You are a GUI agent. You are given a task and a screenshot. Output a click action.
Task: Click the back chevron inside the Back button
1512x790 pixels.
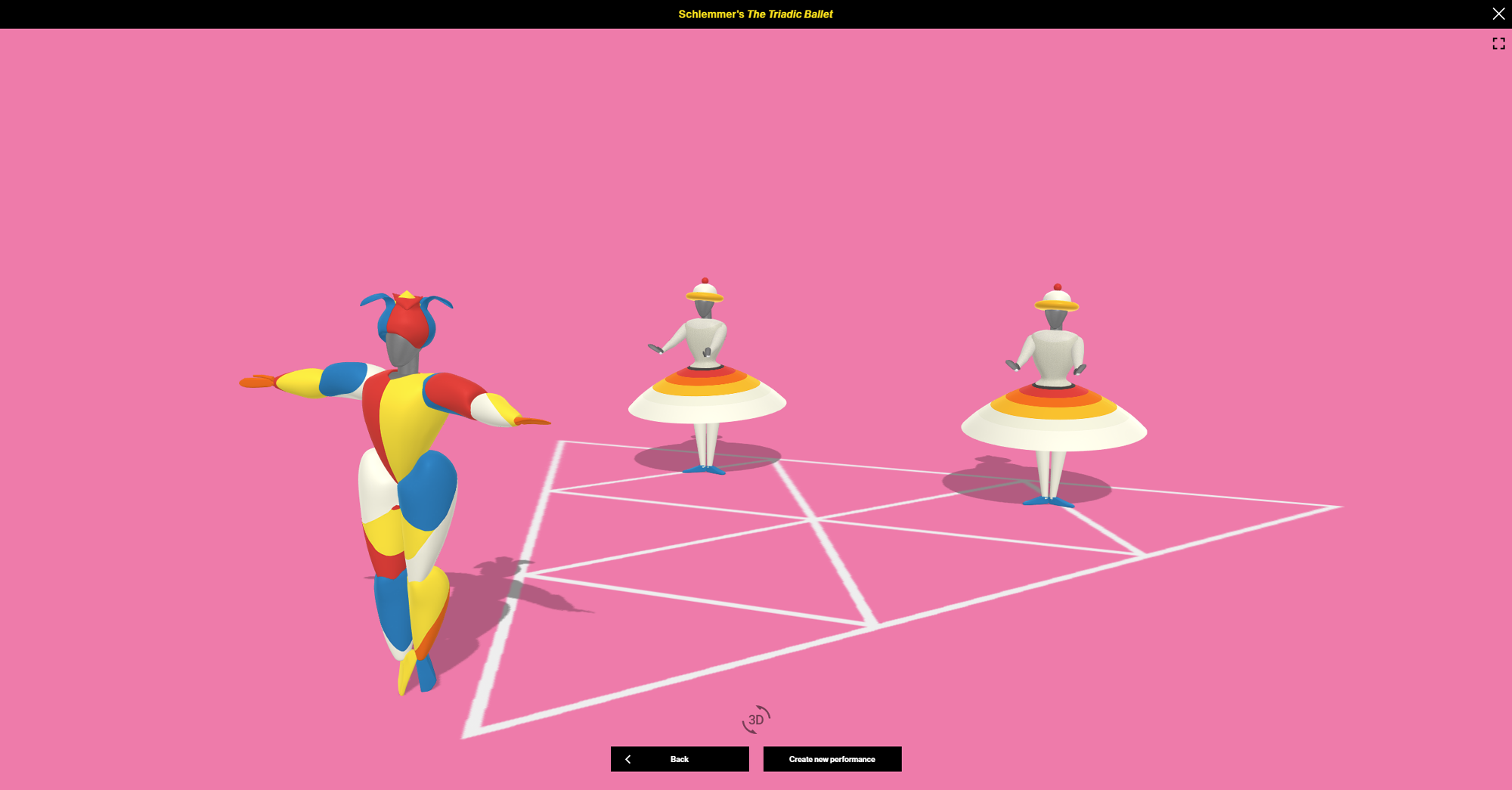pos(627,758)
